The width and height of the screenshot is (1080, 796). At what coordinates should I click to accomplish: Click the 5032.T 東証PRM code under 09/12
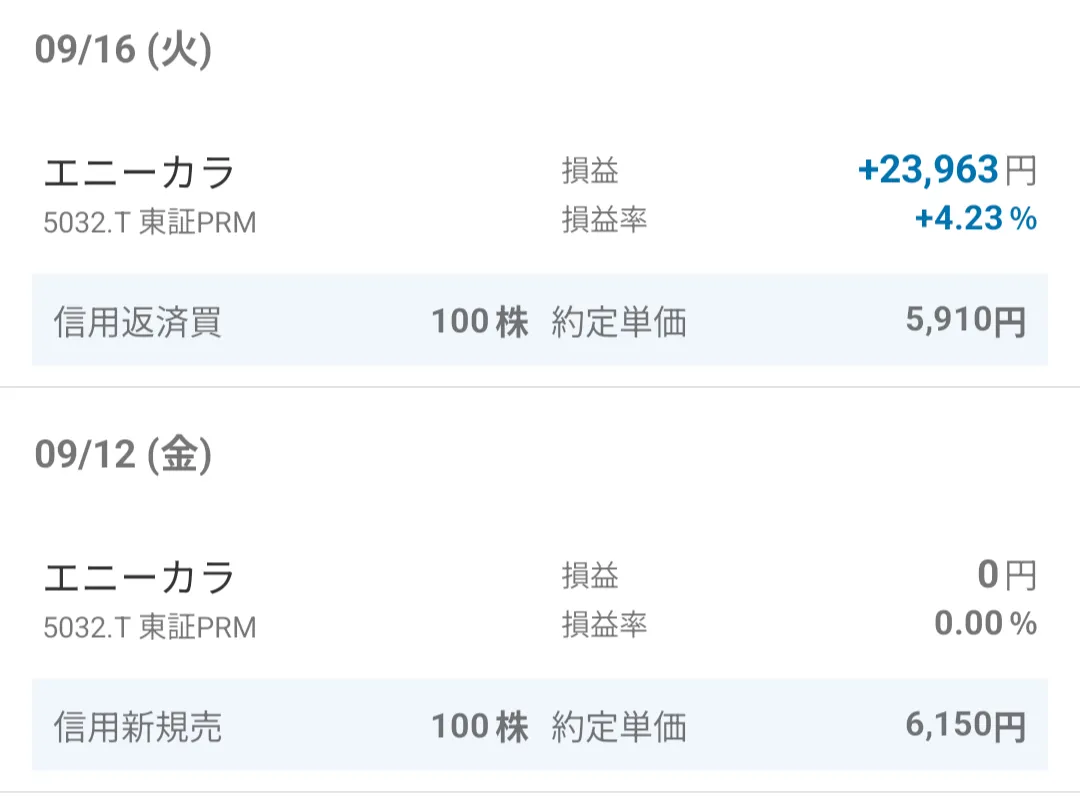point(150,627)
